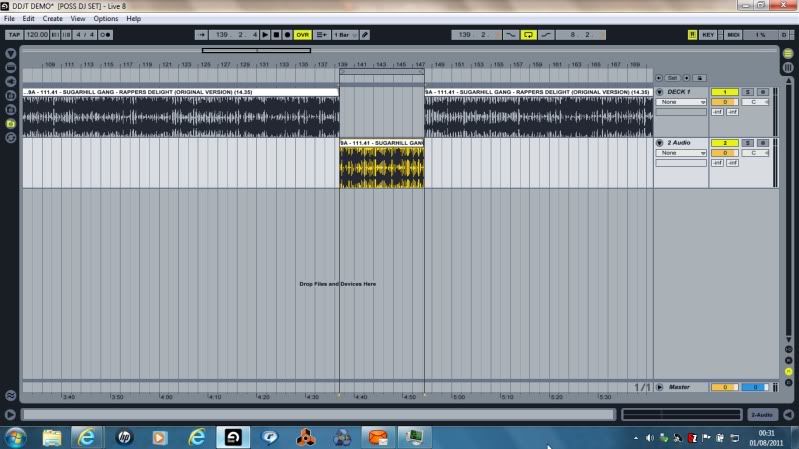Solo the DECK 1 track
The image size is (799, 449).
[747, 92]
